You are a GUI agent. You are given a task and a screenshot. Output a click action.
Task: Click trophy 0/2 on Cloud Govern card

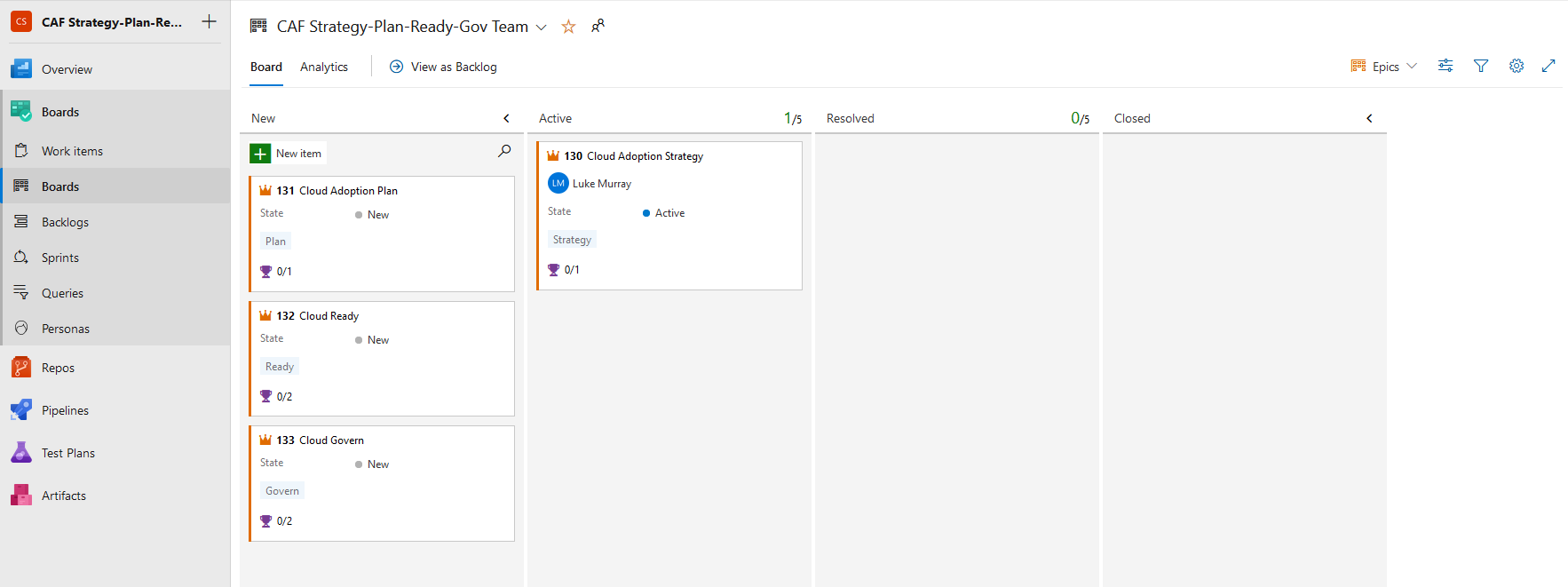[275, 521]
